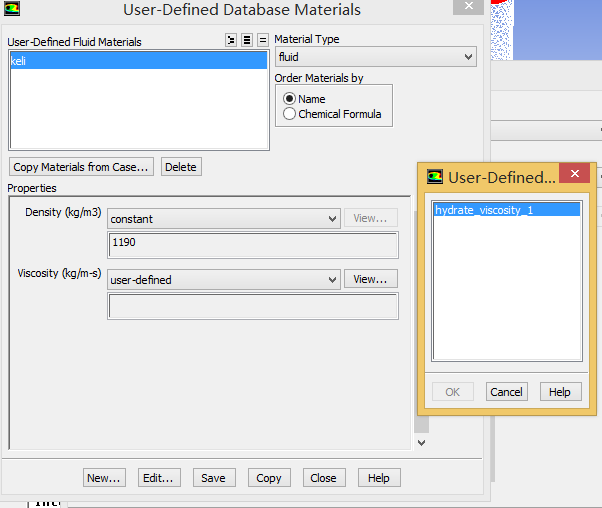This screenshot has height=508, width=602.
Task: Close the database materials dialog via Close button
Action: click(x=324, y=478)
